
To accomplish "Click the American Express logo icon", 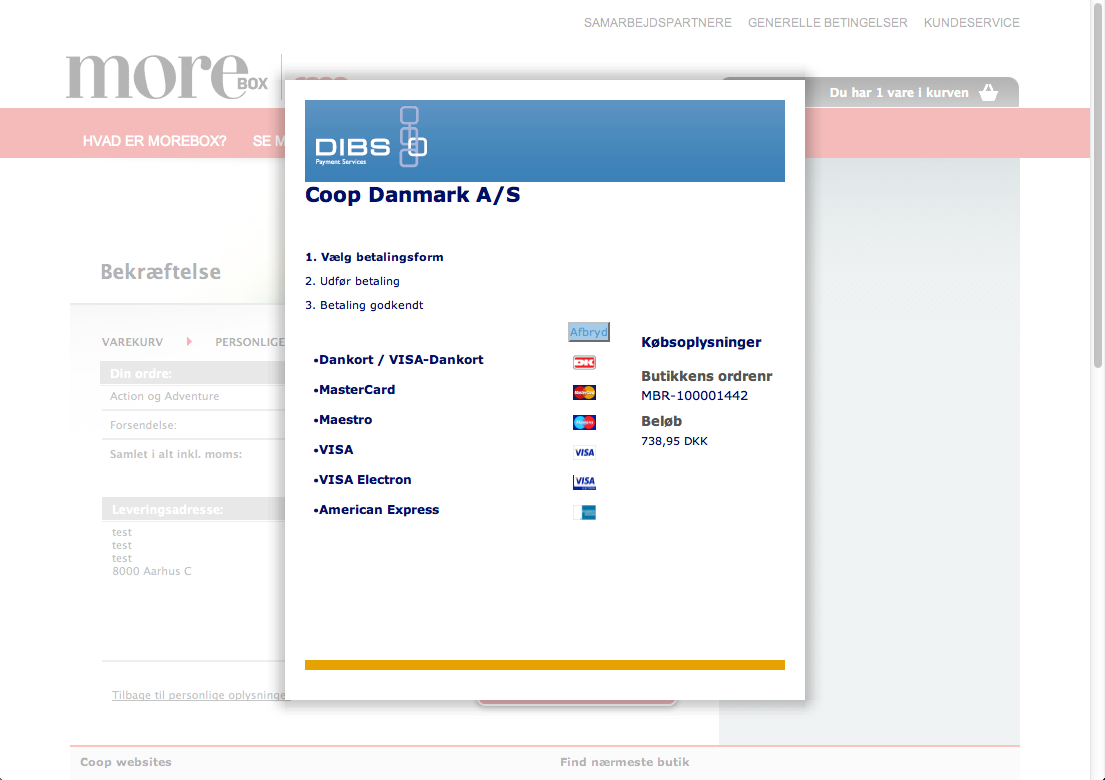I will click(584, 512).
